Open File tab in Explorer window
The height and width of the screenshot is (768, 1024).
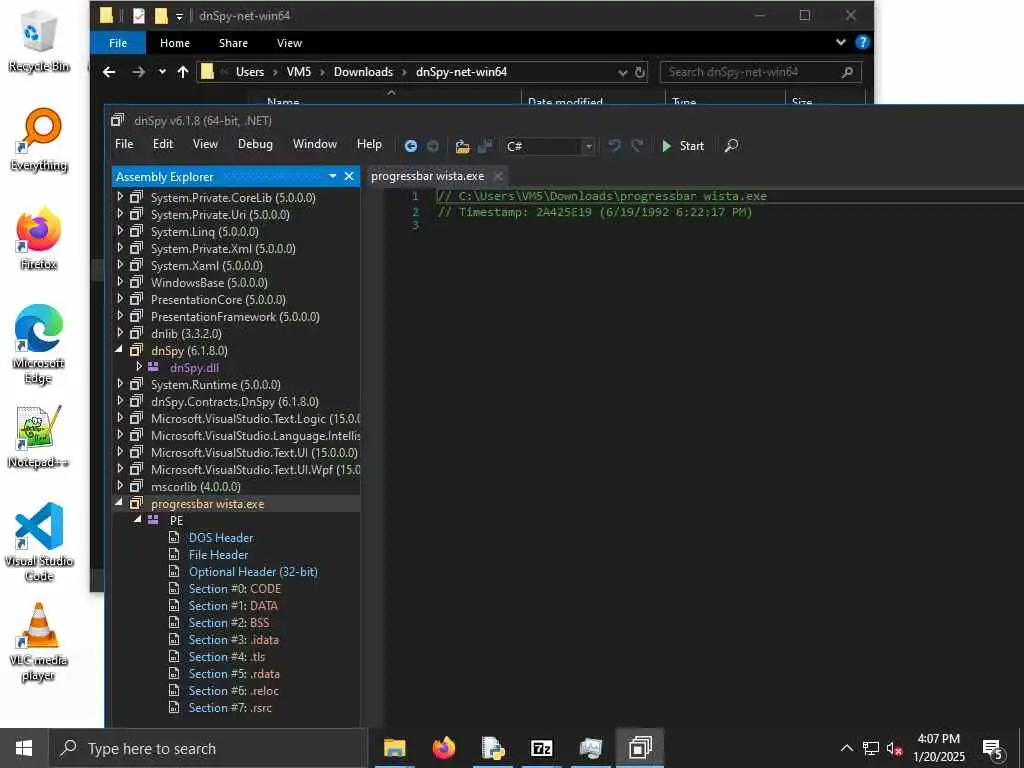point(118,42)
